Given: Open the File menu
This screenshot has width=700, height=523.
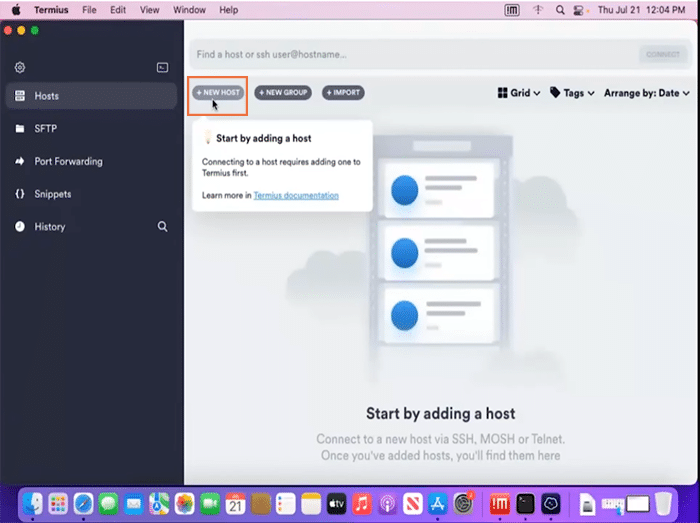Looking at the screenshot, I should [x=90, y=10].
